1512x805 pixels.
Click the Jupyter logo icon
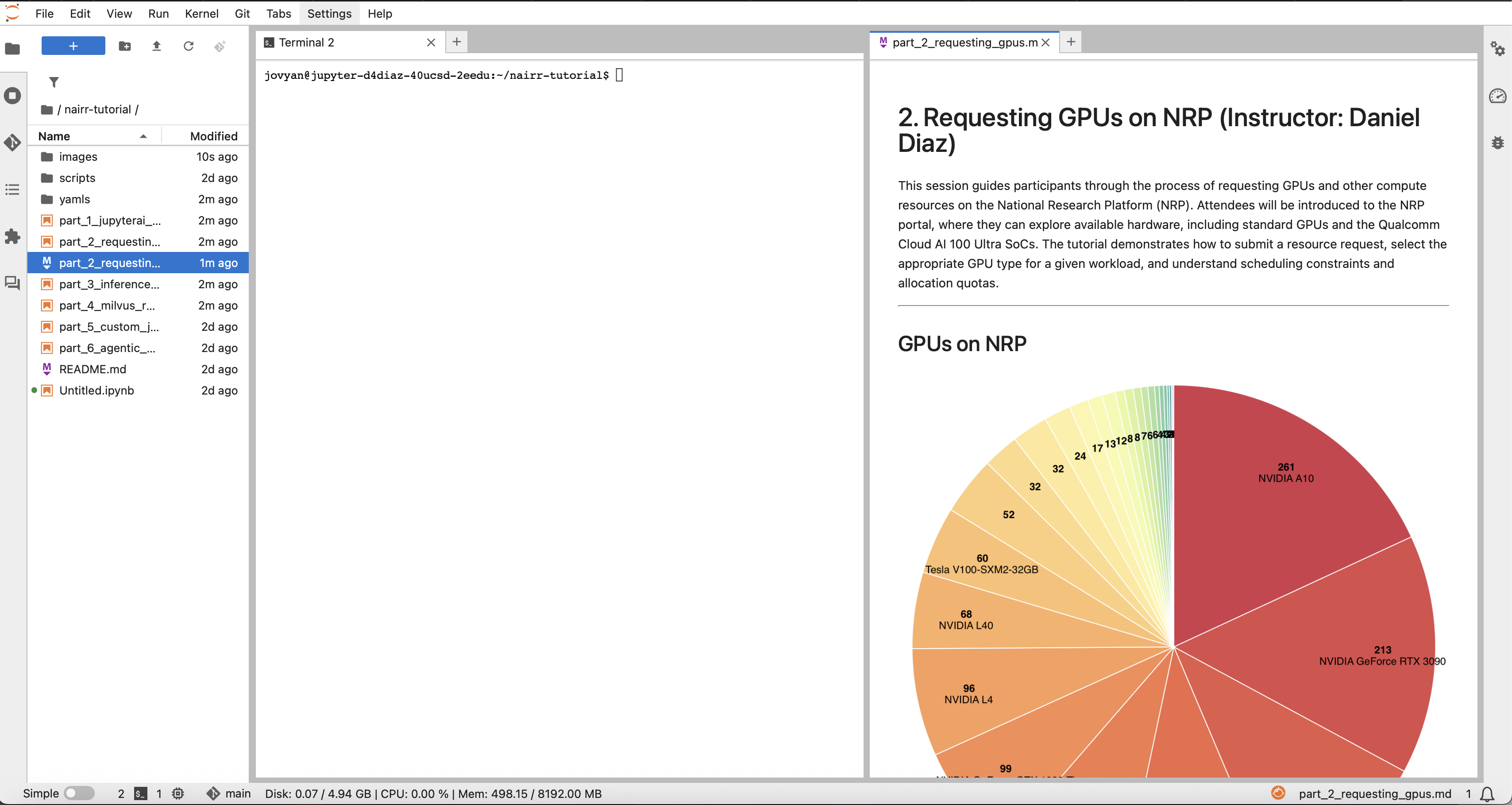[13, 13]
